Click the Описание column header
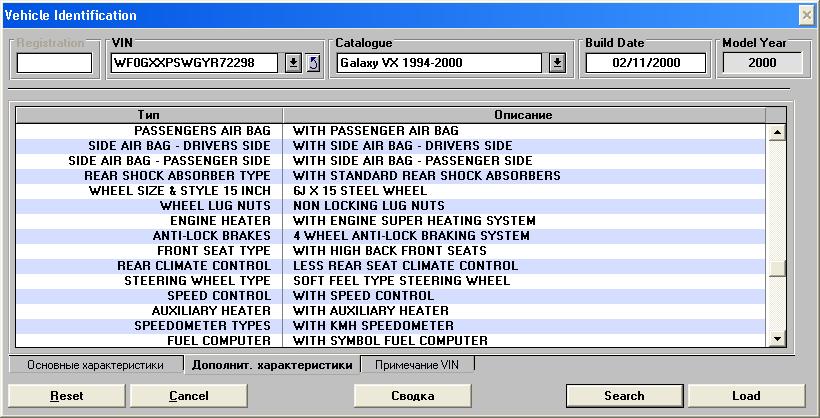Viewport: 820px width, 418px height. pyautogui.click(x=523, y=115)
